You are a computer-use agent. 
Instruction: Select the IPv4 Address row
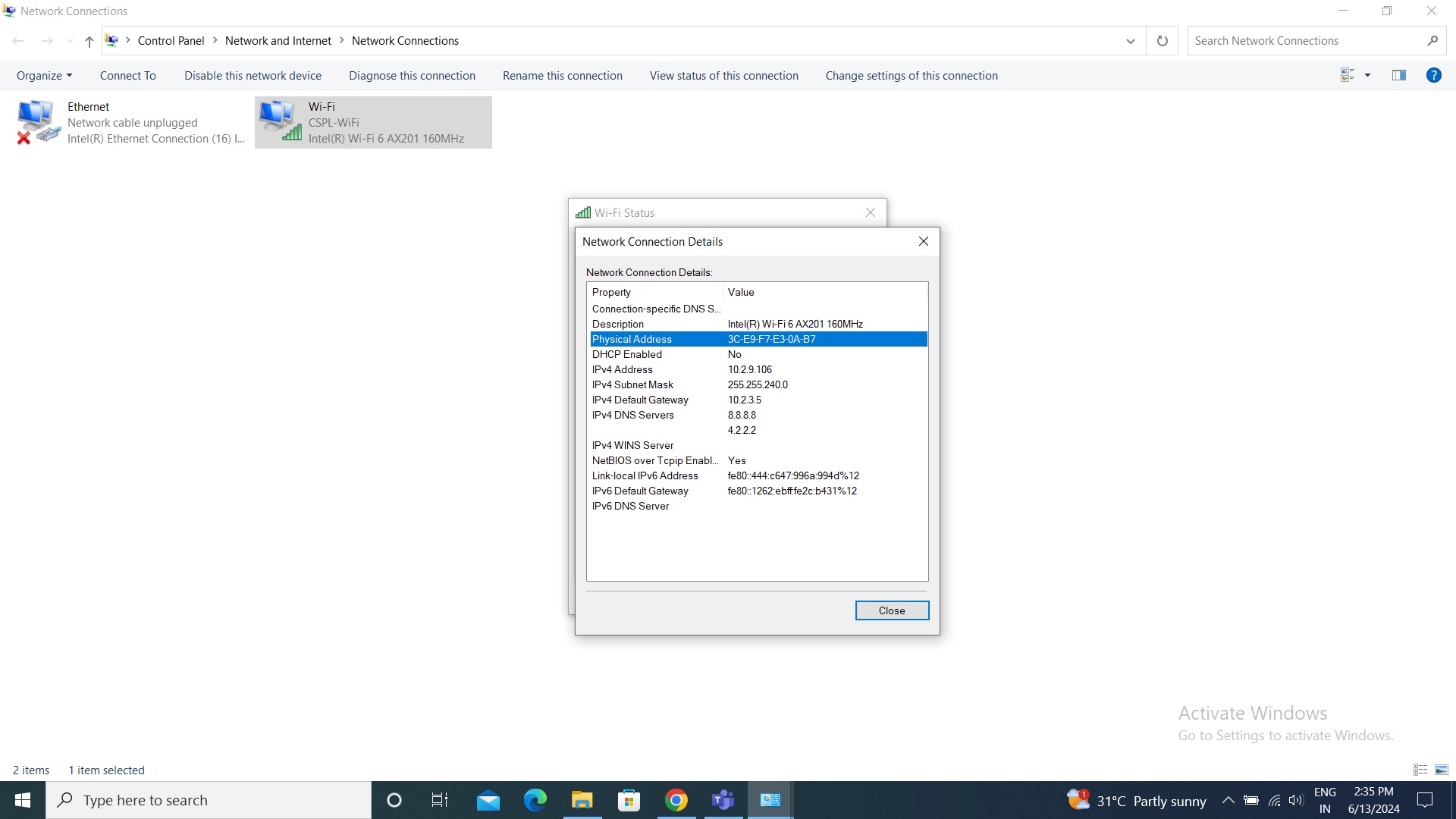click(758, 369)
